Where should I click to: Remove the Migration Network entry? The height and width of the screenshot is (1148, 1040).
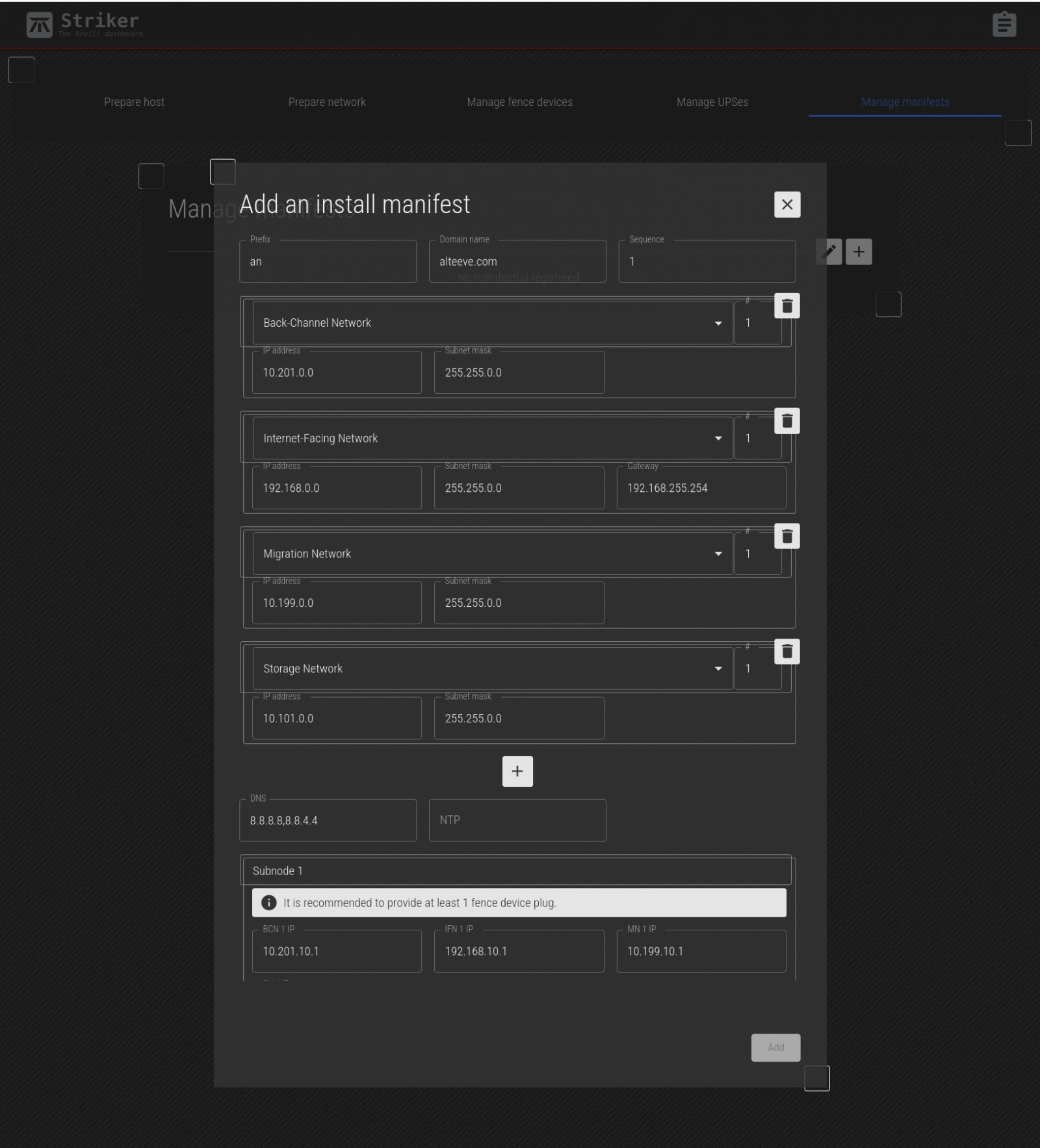coord(786,537)
